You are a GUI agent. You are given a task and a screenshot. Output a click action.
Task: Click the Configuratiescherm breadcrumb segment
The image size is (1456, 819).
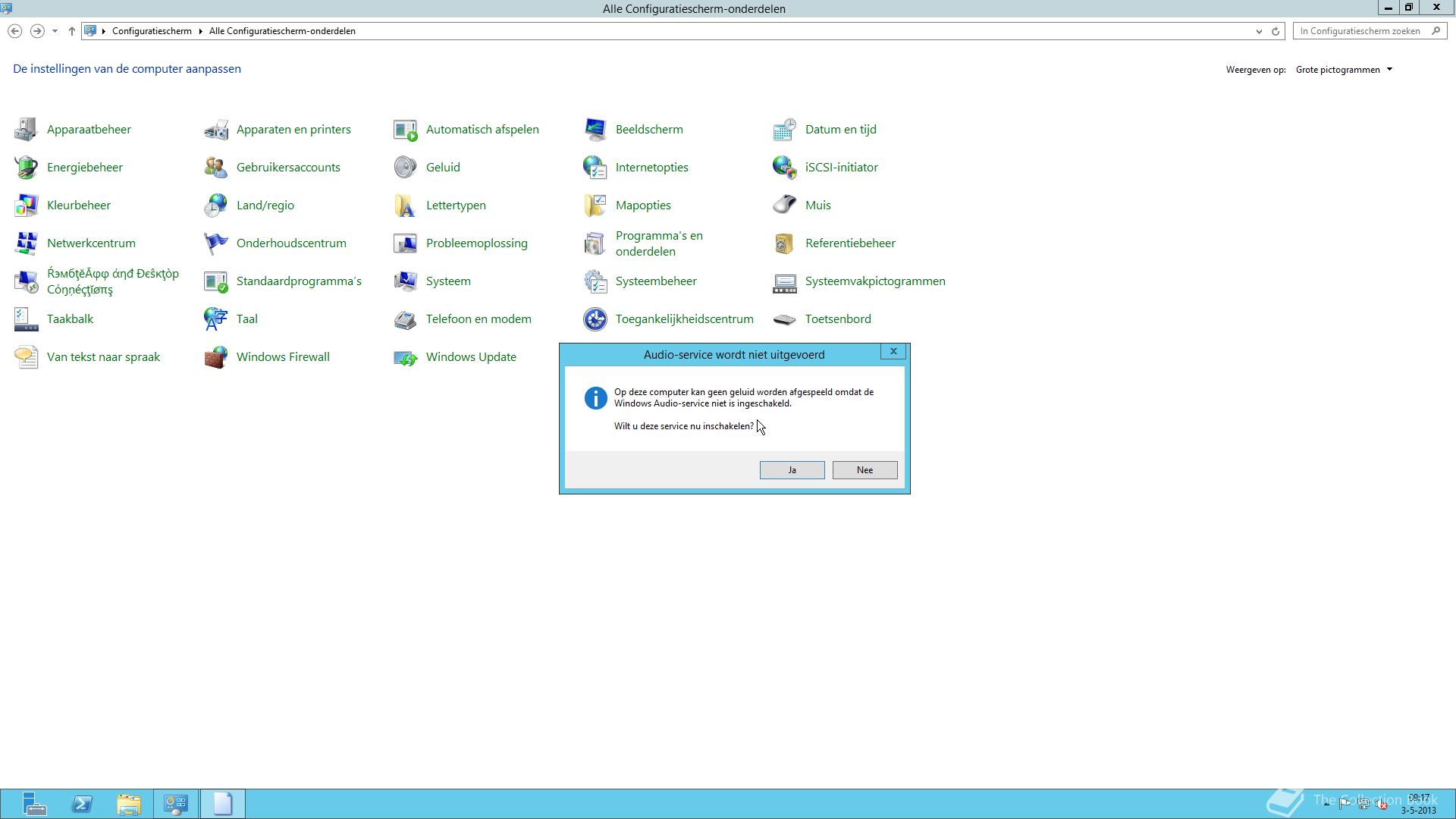[152, 31]
